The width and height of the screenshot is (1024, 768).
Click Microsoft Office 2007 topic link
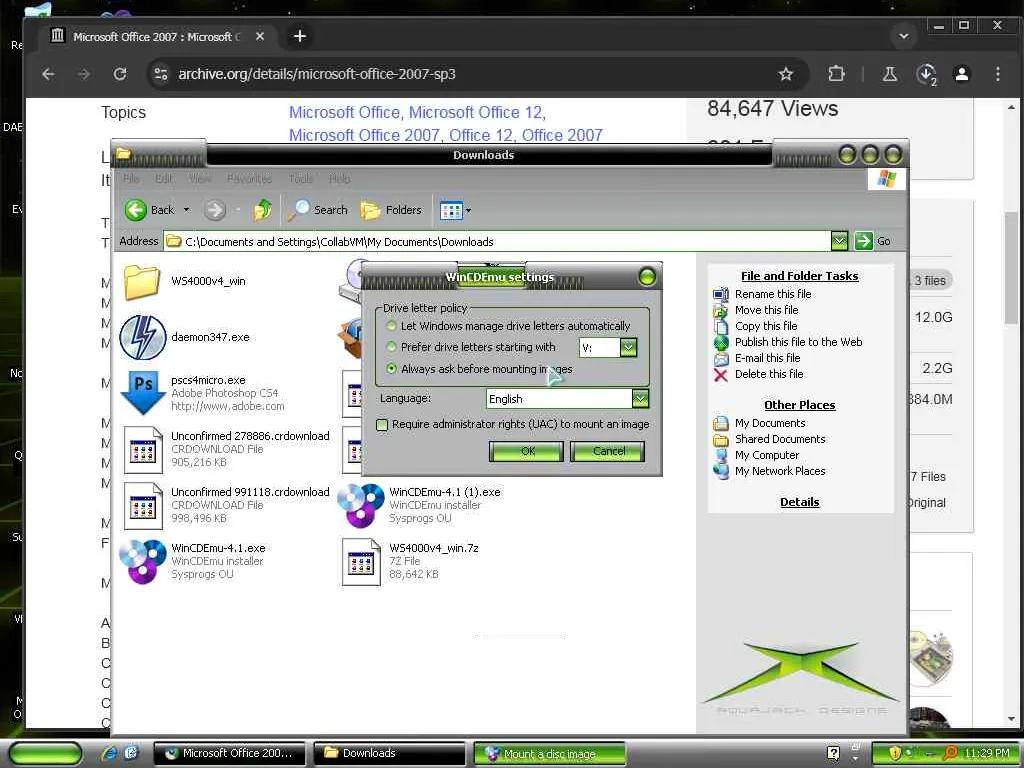click(364, 135)
